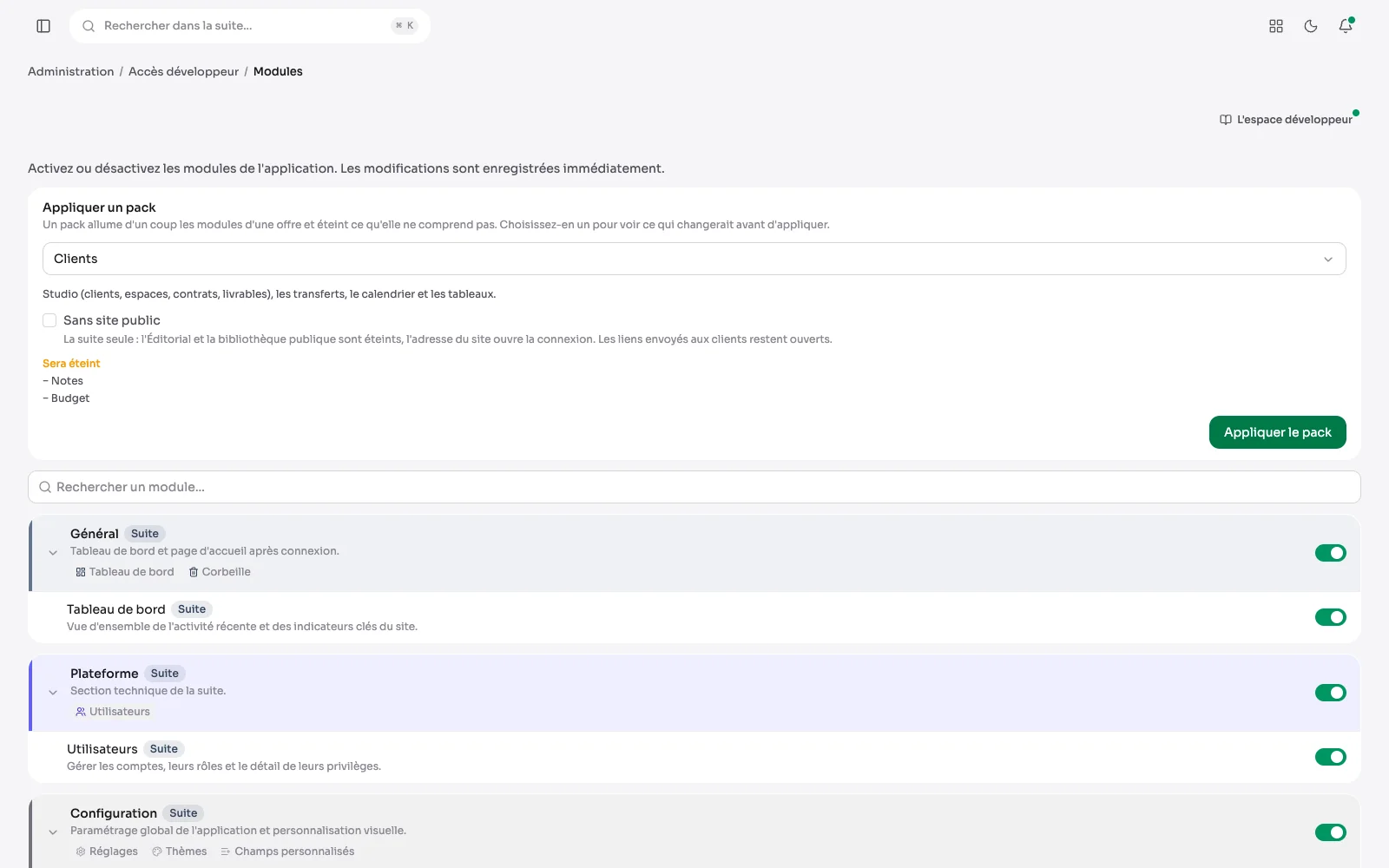
Task: Click the Corbeille trash icon
Action: (x=194, y=572)
